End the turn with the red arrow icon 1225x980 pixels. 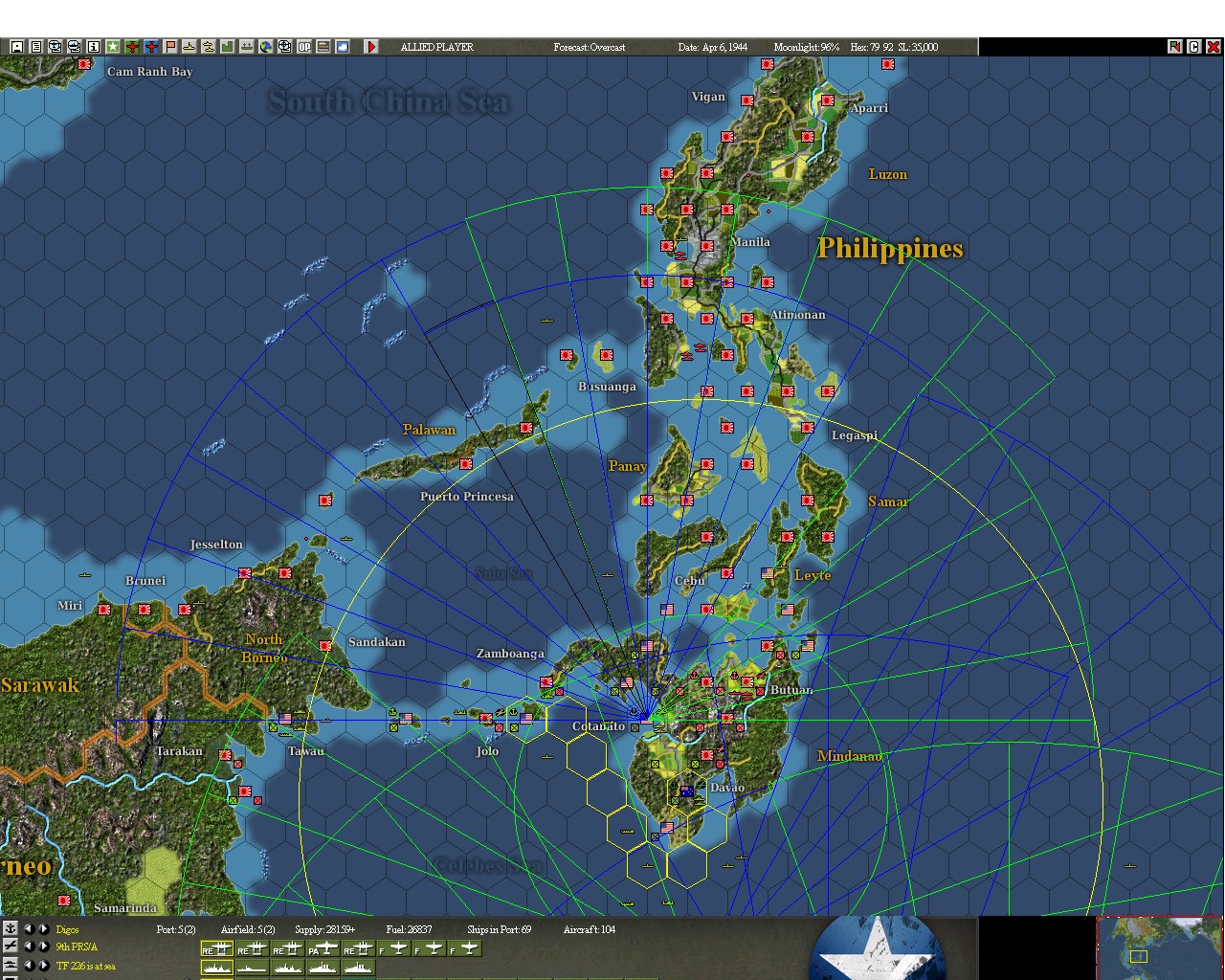pyautogui.click(x=372, y=45)
